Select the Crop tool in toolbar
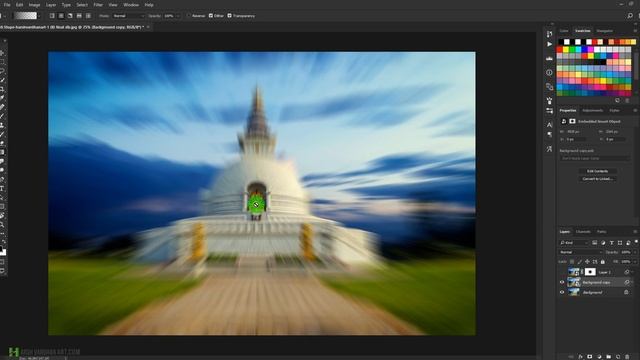This screenshot has width=640, height=360. (2, 89)
